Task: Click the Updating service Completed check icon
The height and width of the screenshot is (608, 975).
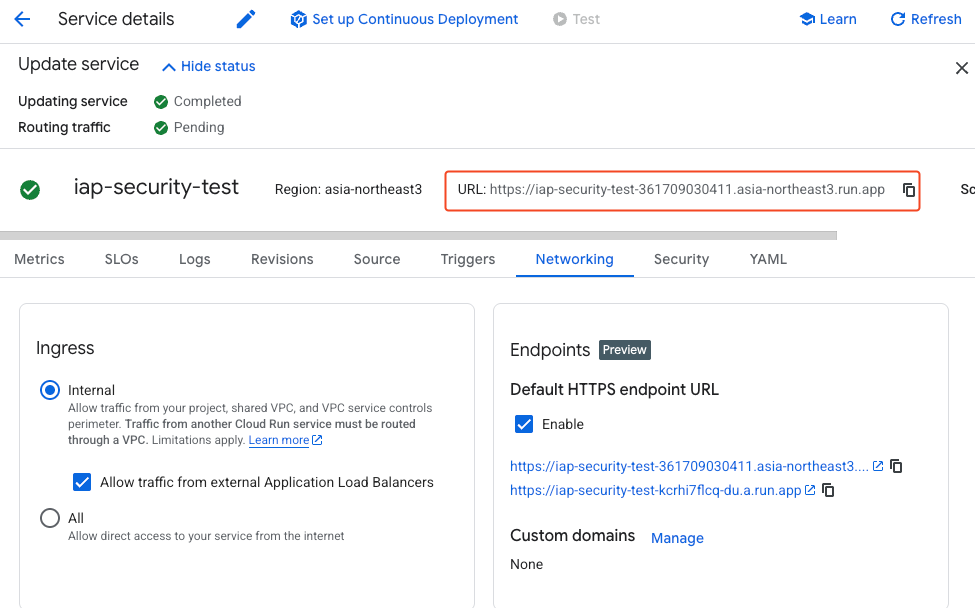Action: (161, 102)
